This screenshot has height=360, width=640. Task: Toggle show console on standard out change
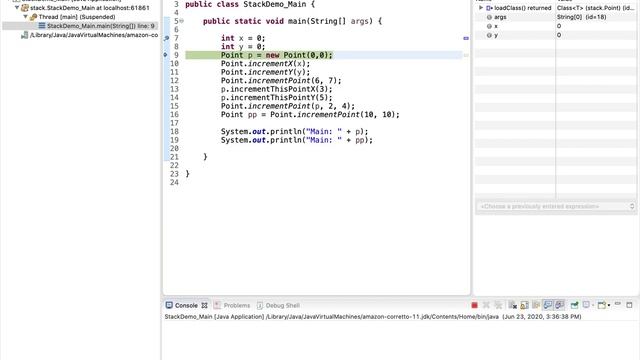coord(548,305)
